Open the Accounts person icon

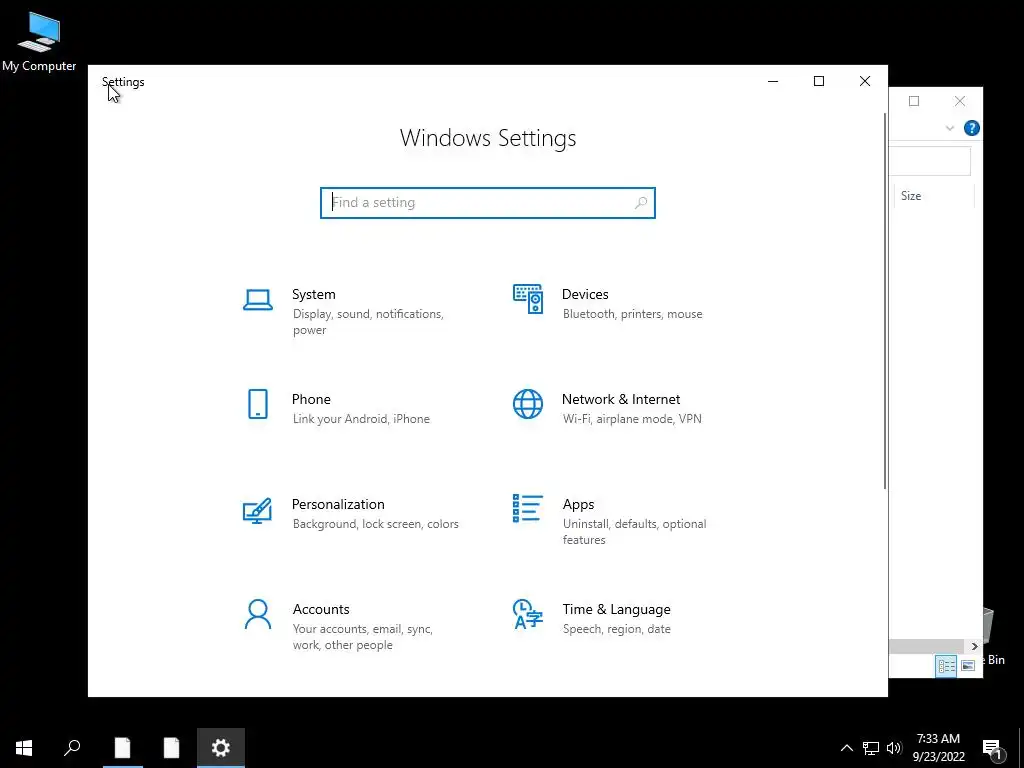tap(258, 615)
